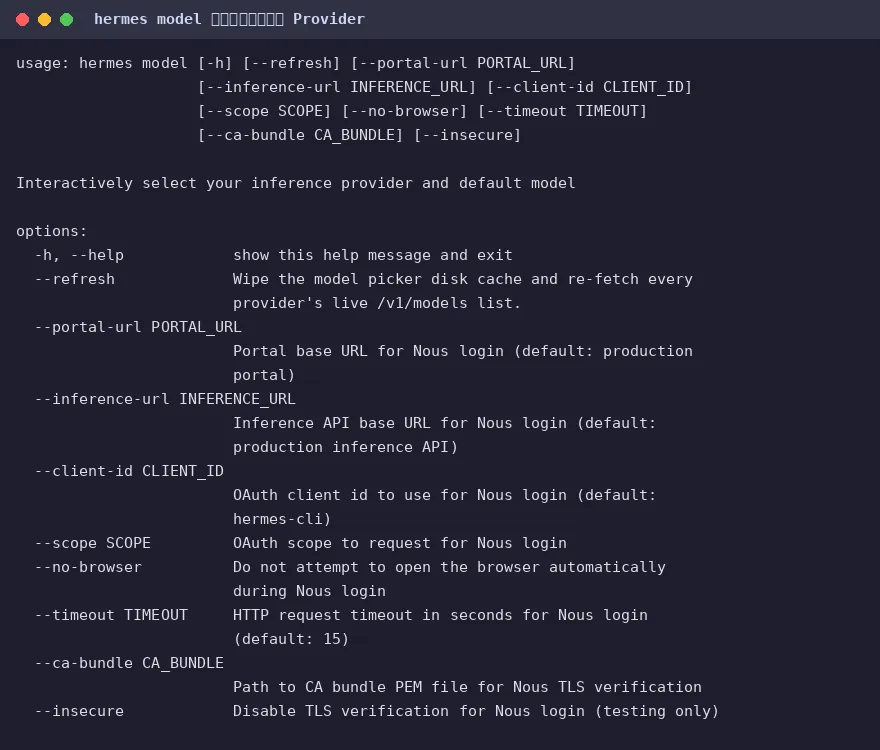Click the window title 'hermes model Provider'
The width and height of the screenshot is (880, 750).
tap(229, 19)
